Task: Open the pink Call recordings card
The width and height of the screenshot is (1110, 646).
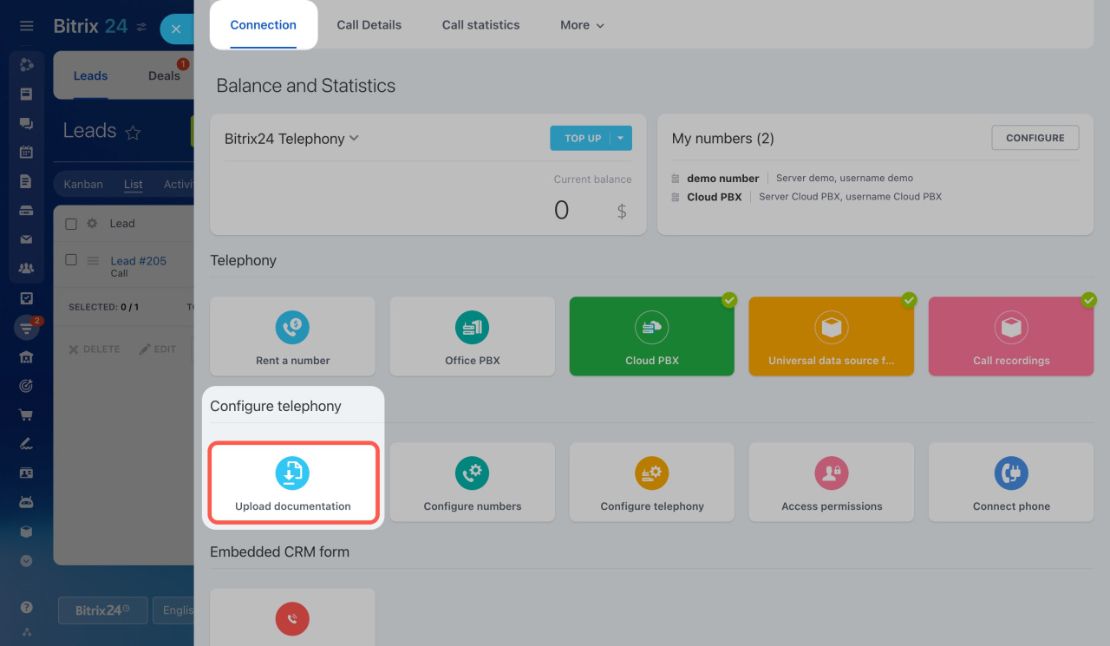Action: coord(1011,336)
